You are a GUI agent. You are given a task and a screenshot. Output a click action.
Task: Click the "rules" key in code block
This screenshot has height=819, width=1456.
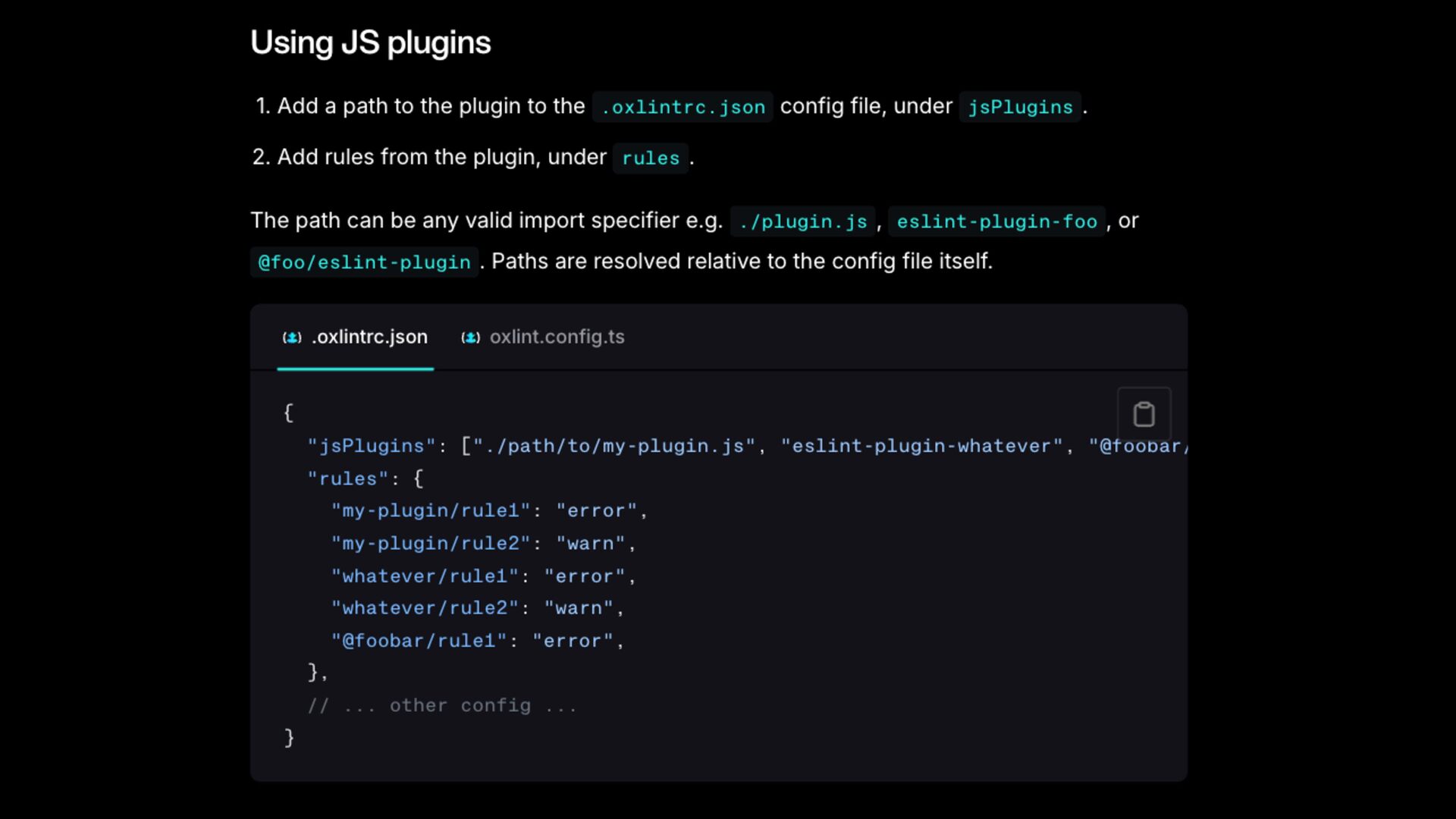point(347,479)
